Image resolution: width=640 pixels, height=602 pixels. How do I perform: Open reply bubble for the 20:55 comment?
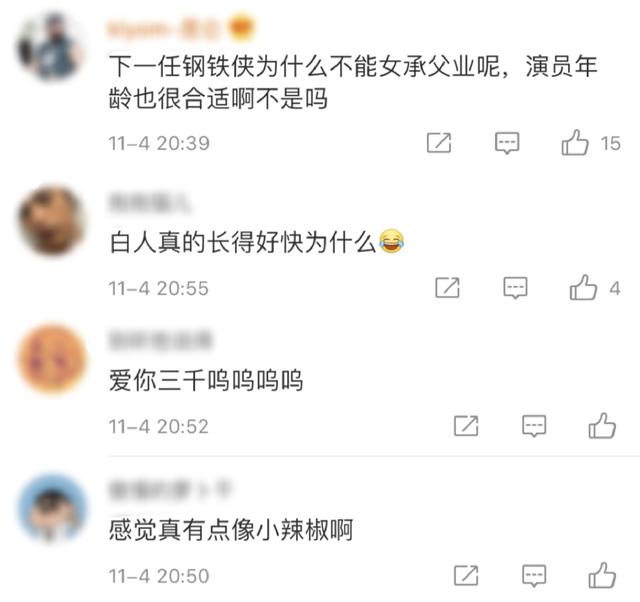(515, 288)
